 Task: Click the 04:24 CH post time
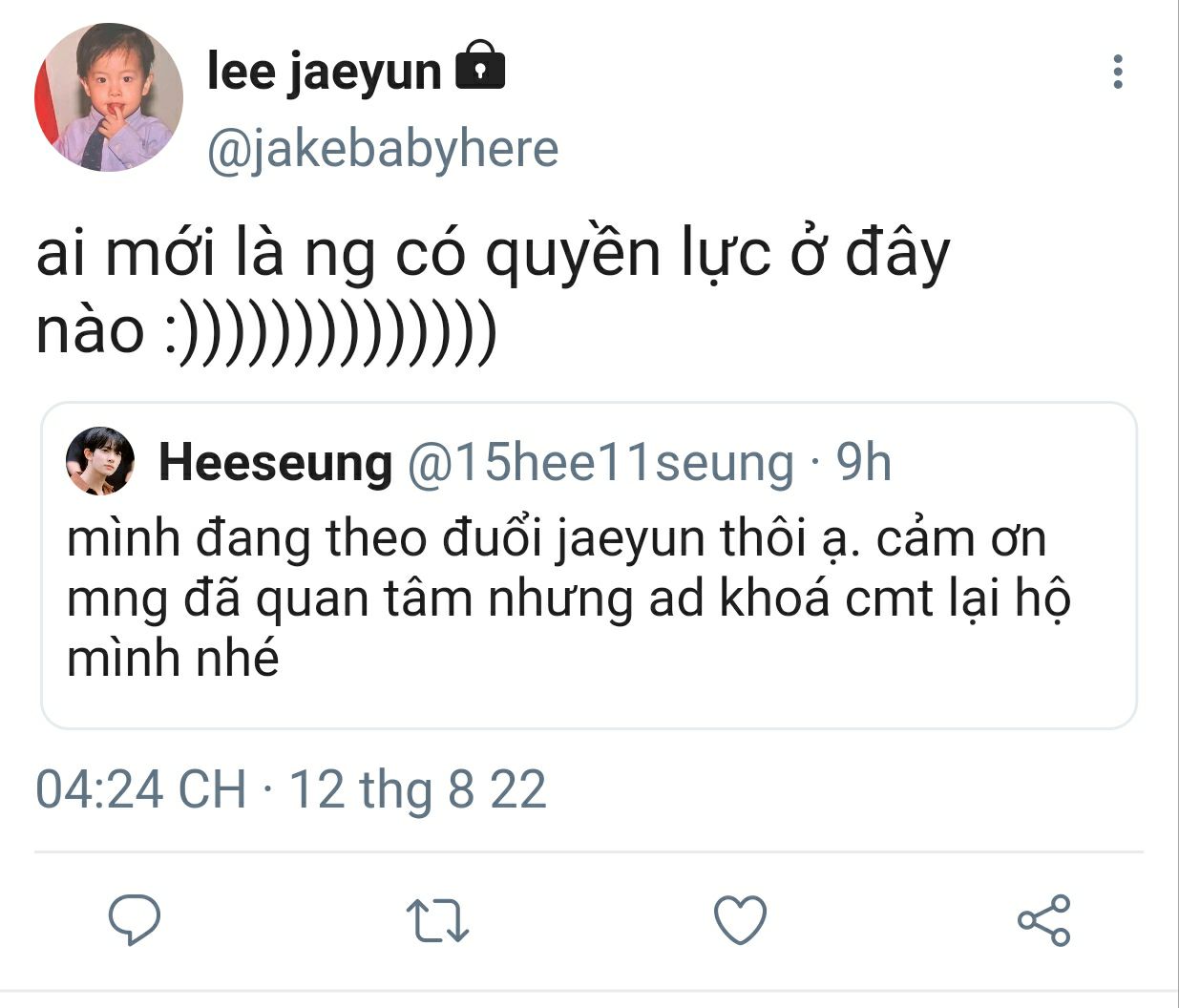point(140,790)
